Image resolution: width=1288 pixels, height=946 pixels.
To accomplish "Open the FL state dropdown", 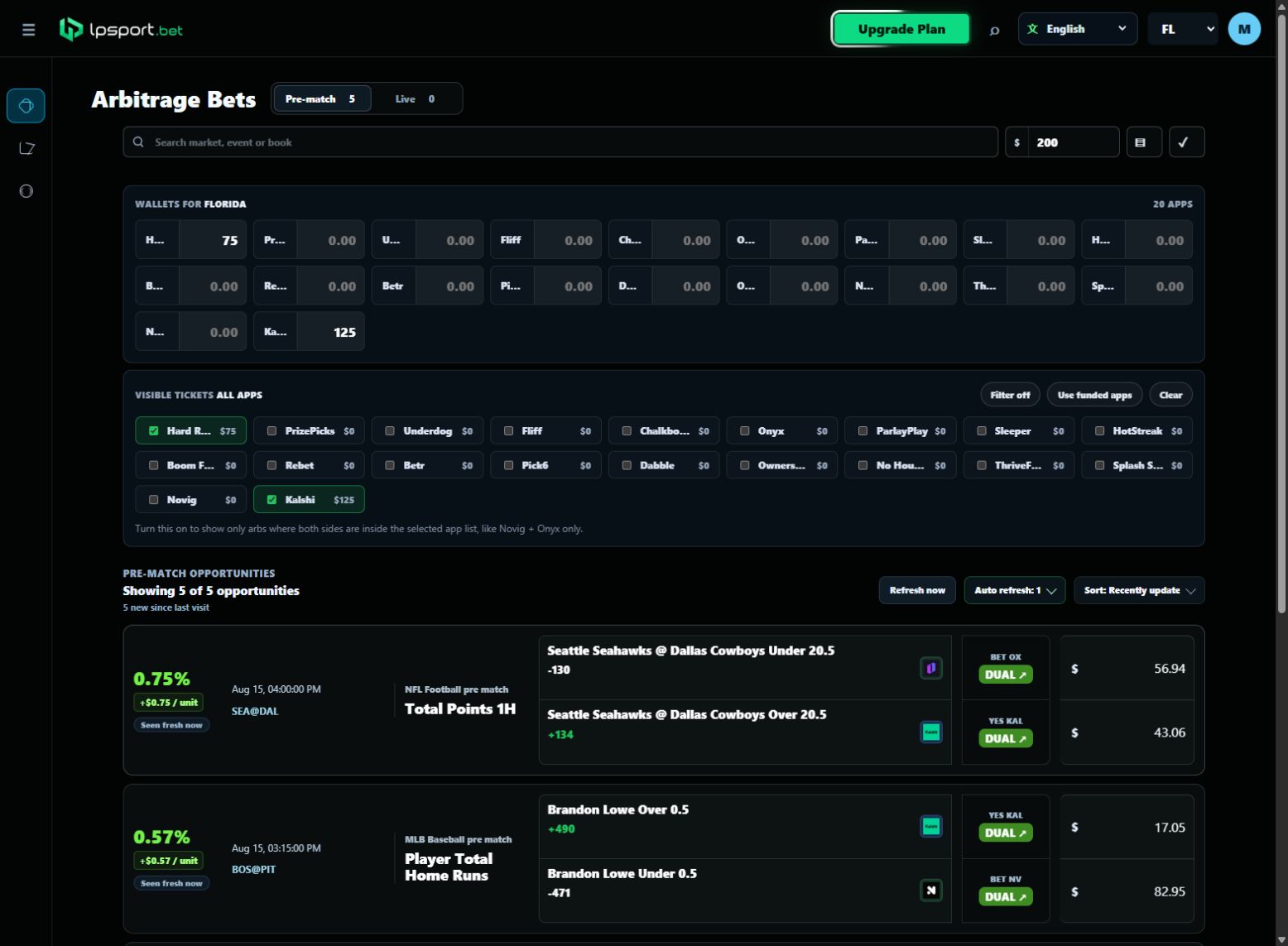I will click(x=1182, y=29).
